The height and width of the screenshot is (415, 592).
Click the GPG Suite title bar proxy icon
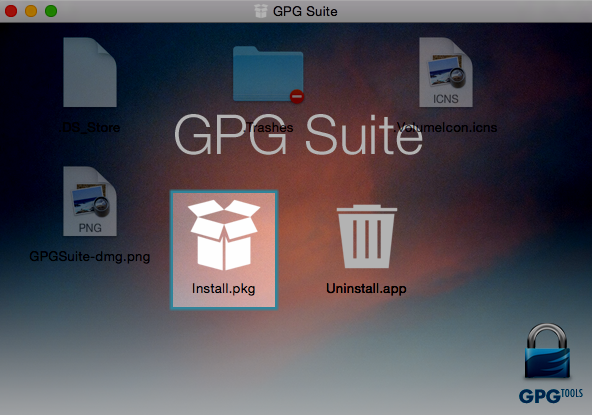coord(261,11)
